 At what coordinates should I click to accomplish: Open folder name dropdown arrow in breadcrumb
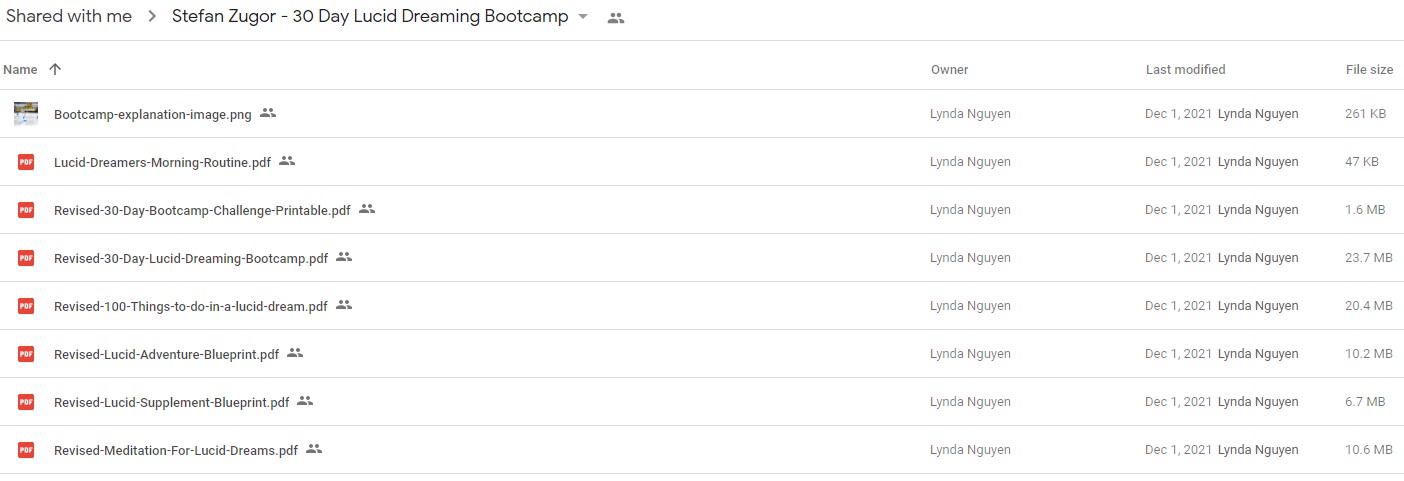click(583, 18)
